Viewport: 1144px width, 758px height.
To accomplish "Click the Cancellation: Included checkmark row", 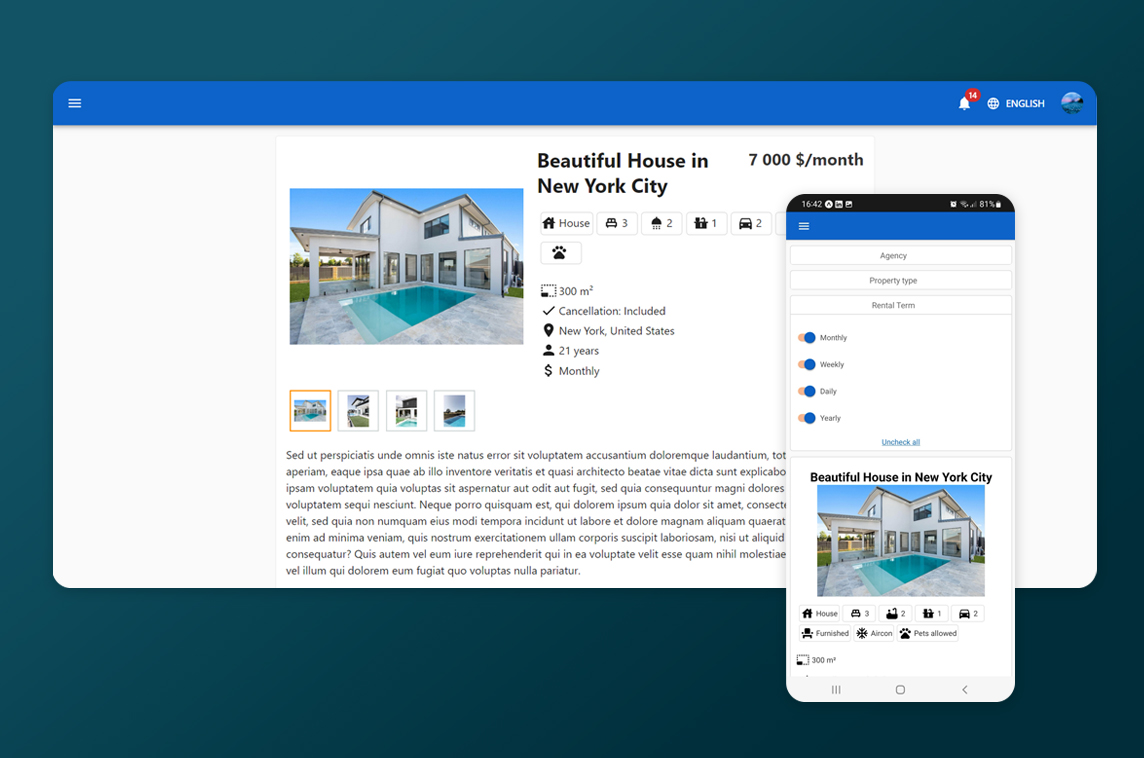I will click(x=604, y=311).
